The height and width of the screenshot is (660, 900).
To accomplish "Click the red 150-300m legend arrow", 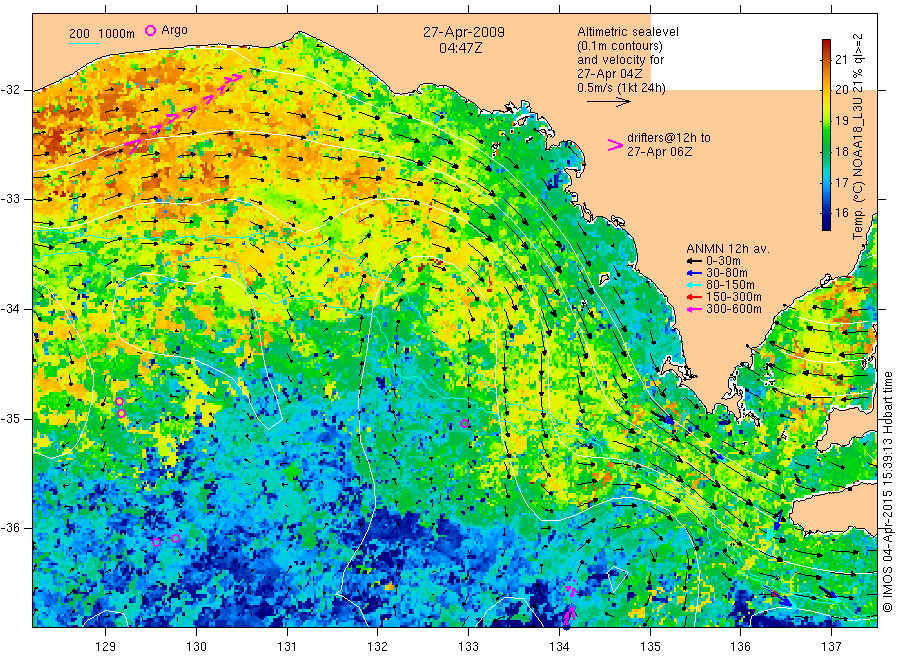I will tap(695, 297).
